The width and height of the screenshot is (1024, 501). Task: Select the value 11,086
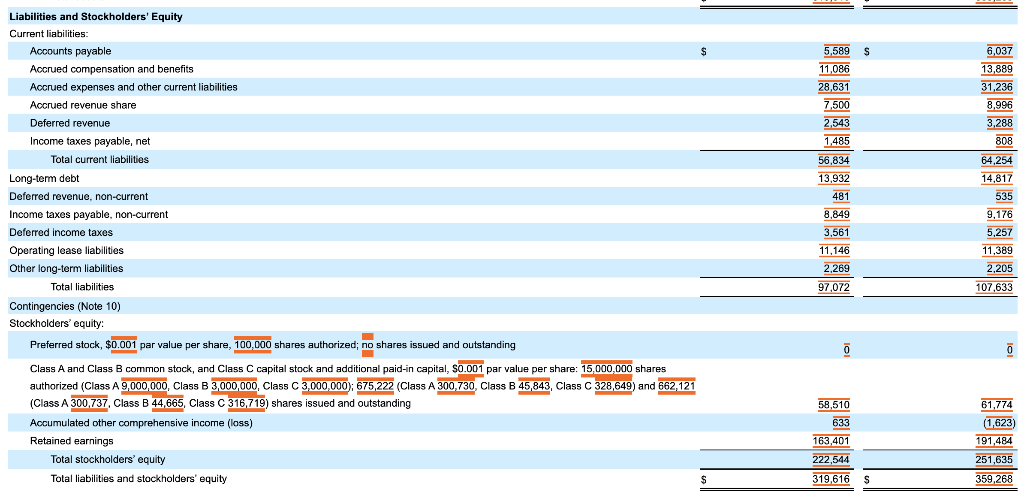click(x=835, y=69)
